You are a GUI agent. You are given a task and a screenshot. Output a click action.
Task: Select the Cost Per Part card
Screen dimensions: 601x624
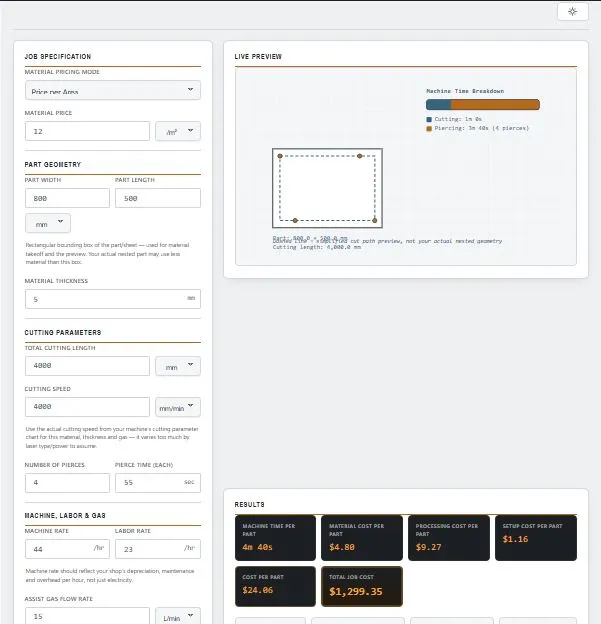tap(275, 586)
